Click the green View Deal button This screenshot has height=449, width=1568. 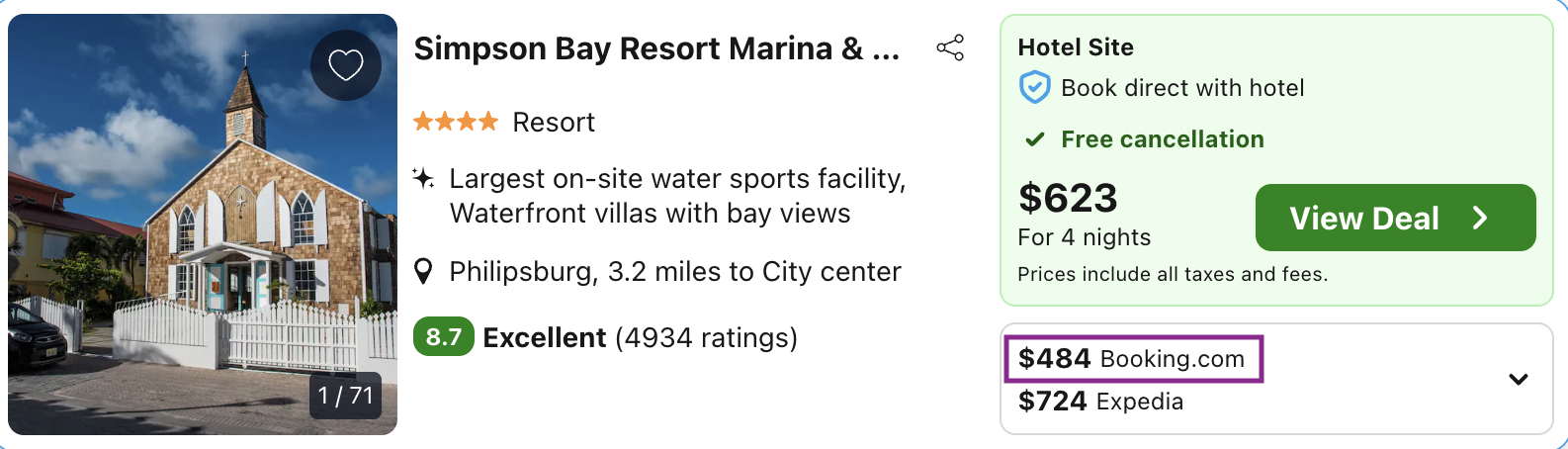[x=1394, y=218]
